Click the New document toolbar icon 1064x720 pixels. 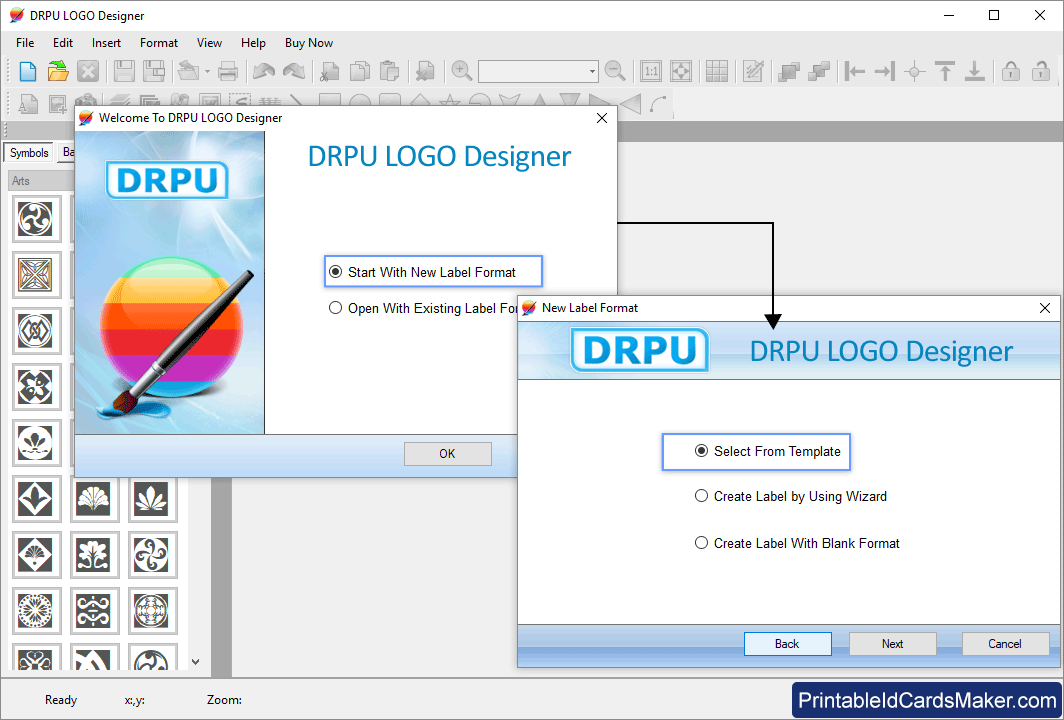click(x=28, y=71)
